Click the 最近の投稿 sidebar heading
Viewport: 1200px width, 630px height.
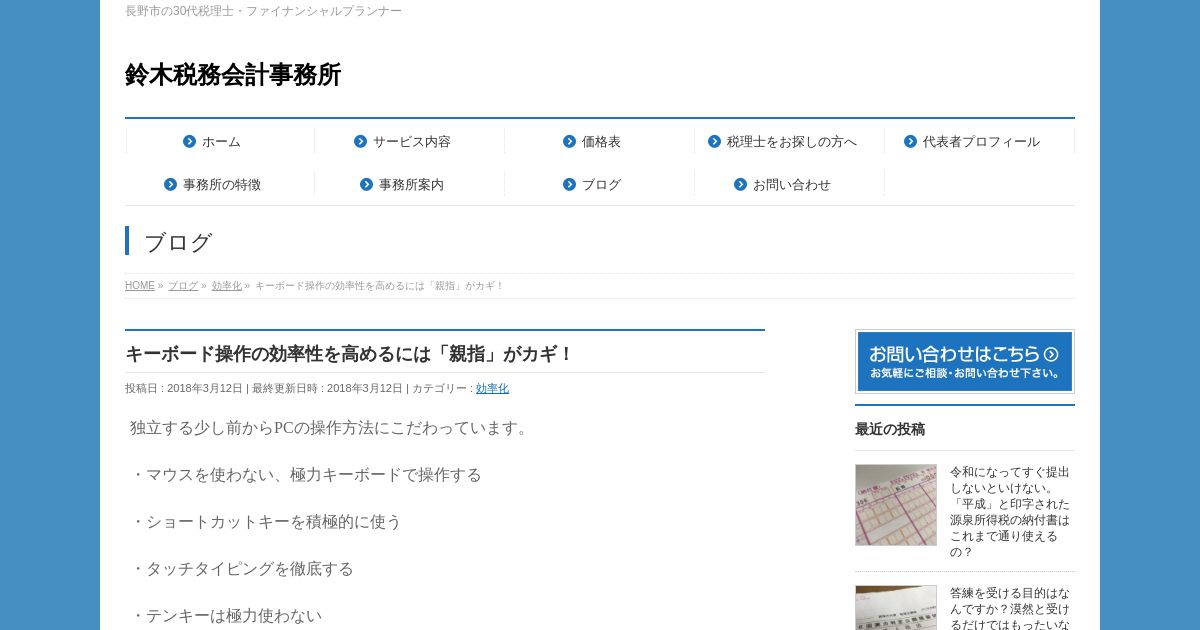[890, 429]
